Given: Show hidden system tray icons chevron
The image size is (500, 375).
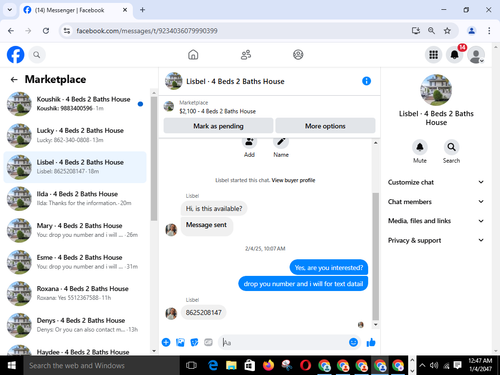Looking at the screenshot, I should click(x=422, y=365).
